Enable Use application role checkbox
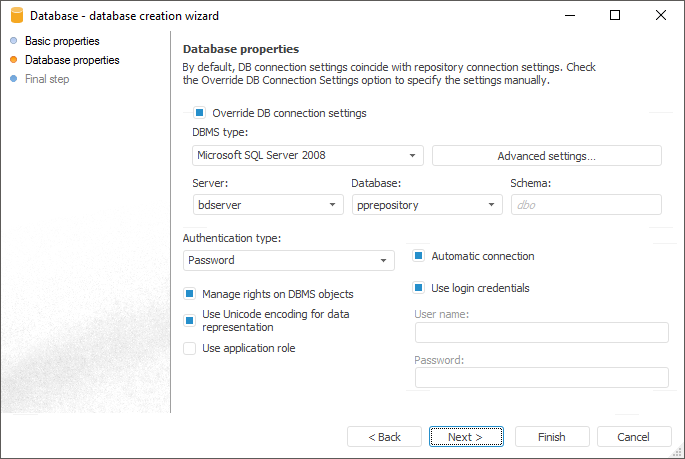 [x=189, y=349]
